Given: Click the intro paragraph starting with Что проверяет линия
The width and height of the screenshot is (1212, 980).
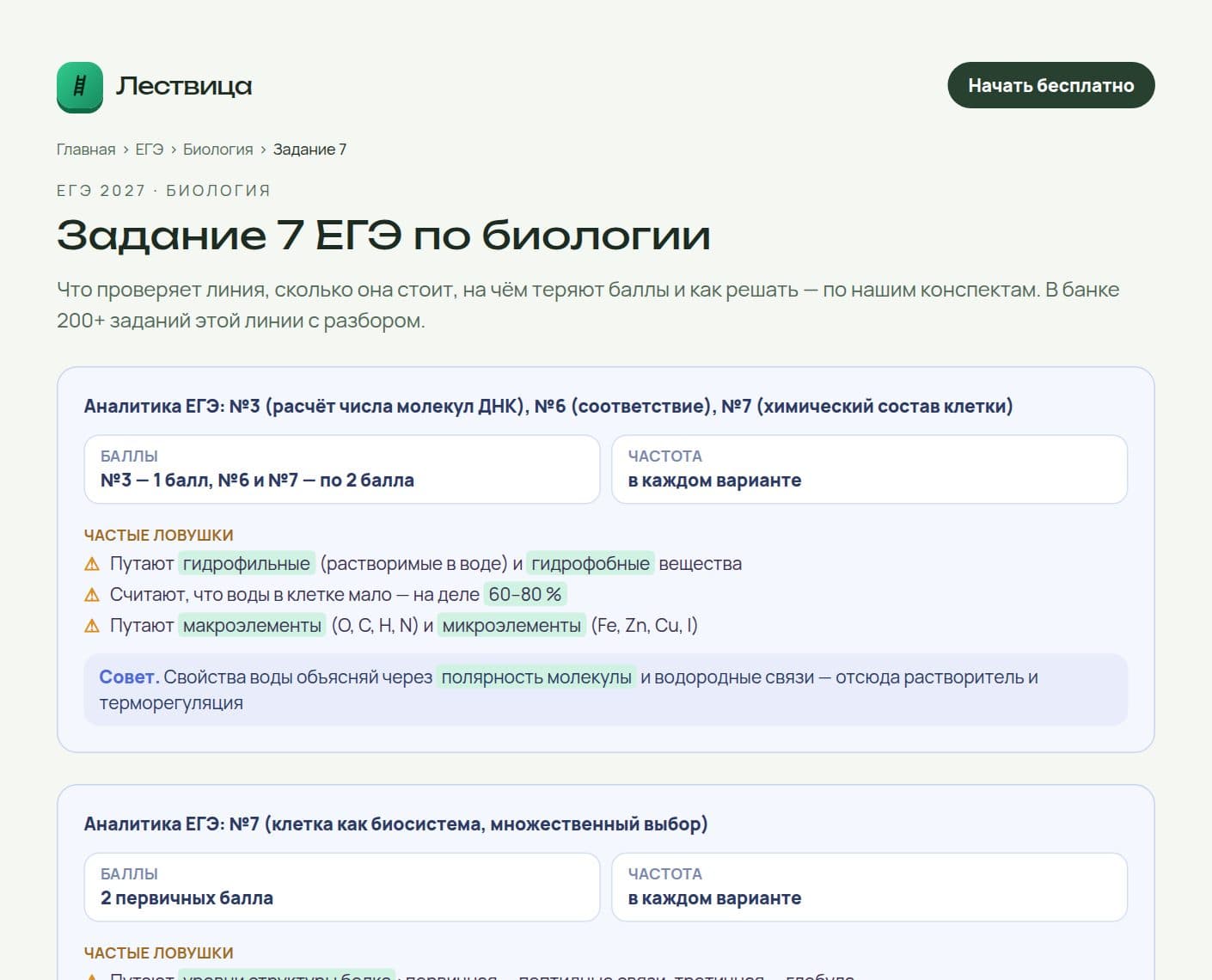Looking at the screenshot, I should [x=588, y=305].
